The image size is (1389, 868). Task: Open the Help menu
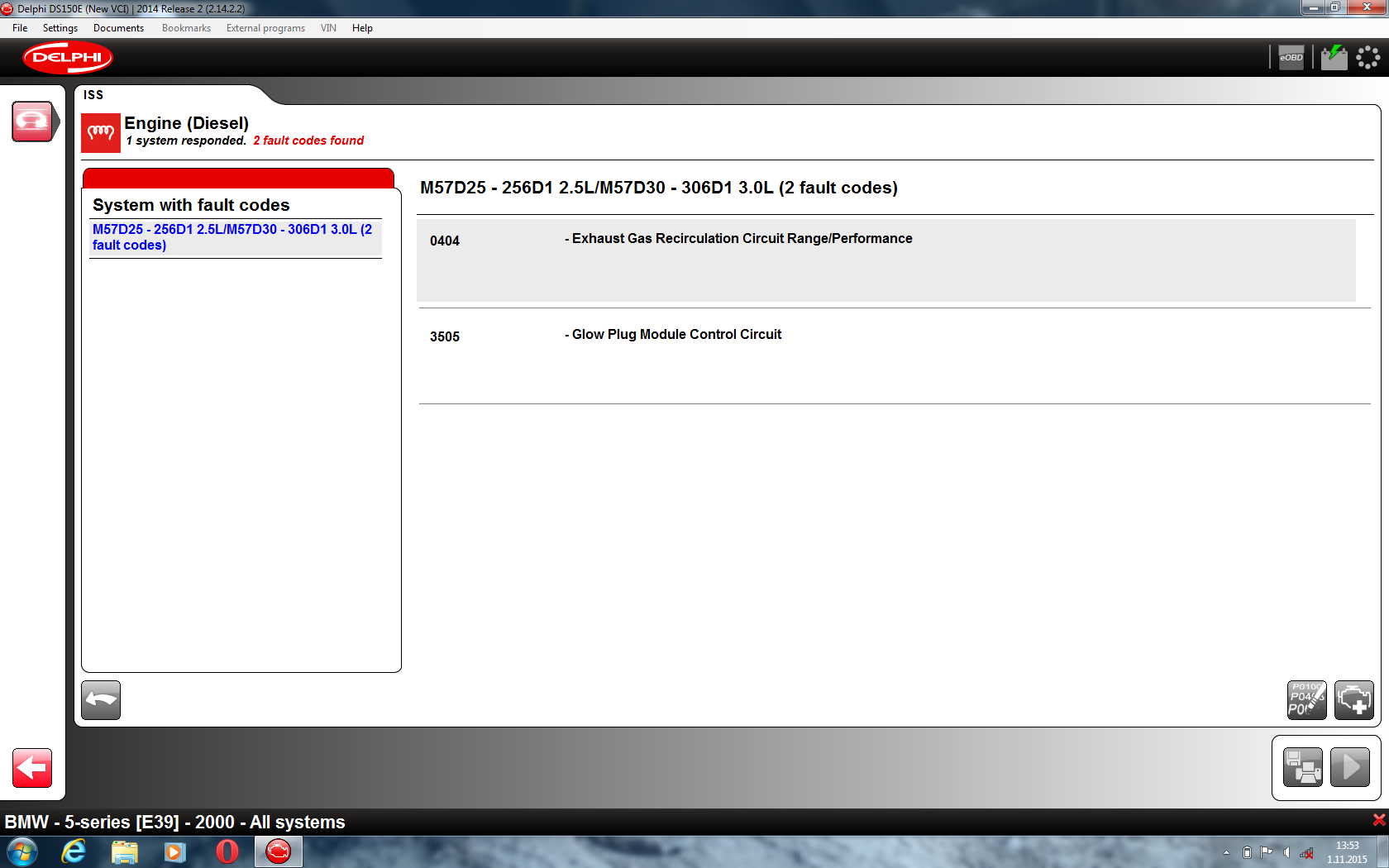pos(362,28)
